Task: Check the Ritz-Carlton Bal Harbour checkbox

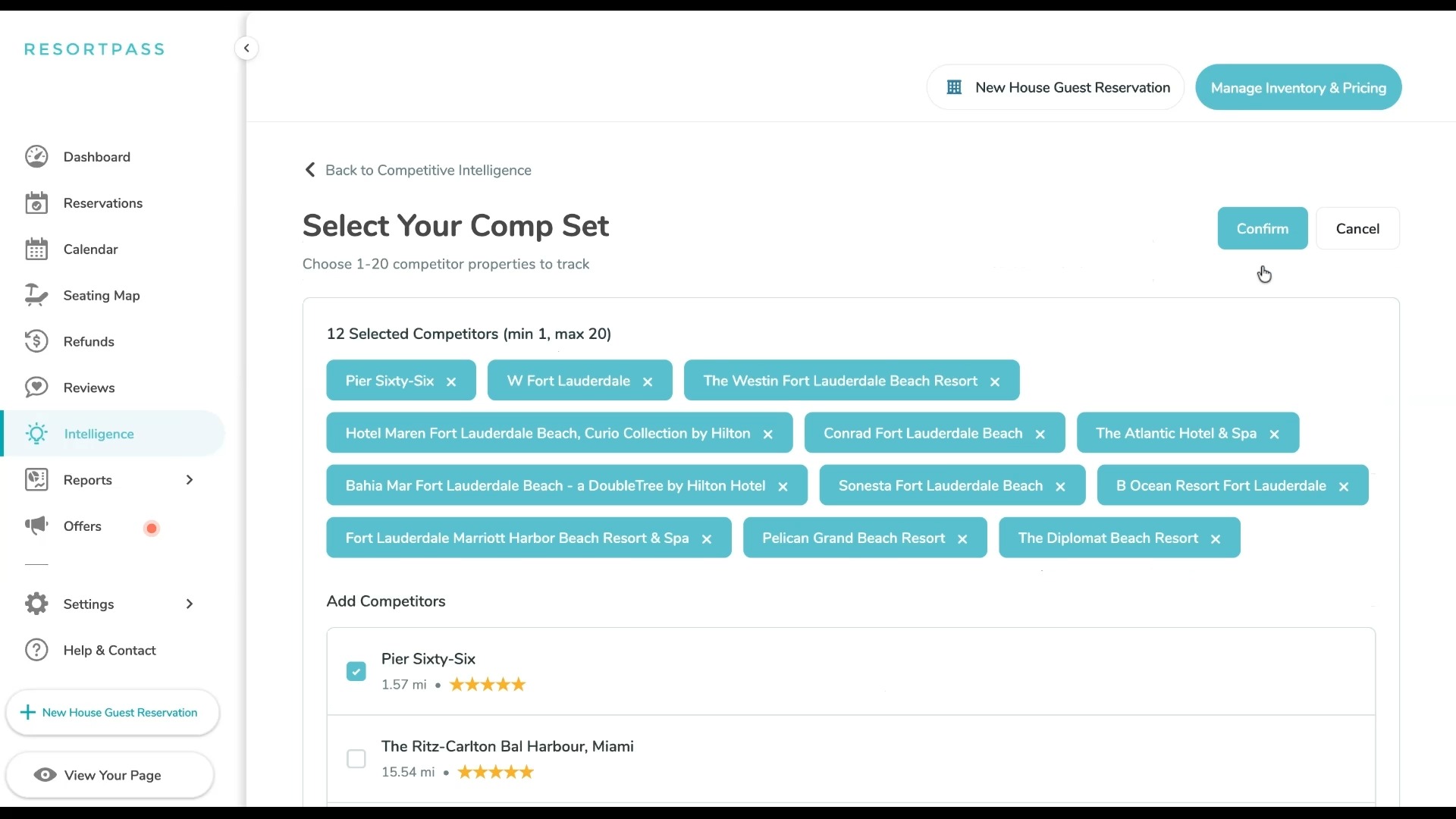Action: click(356, 758)
